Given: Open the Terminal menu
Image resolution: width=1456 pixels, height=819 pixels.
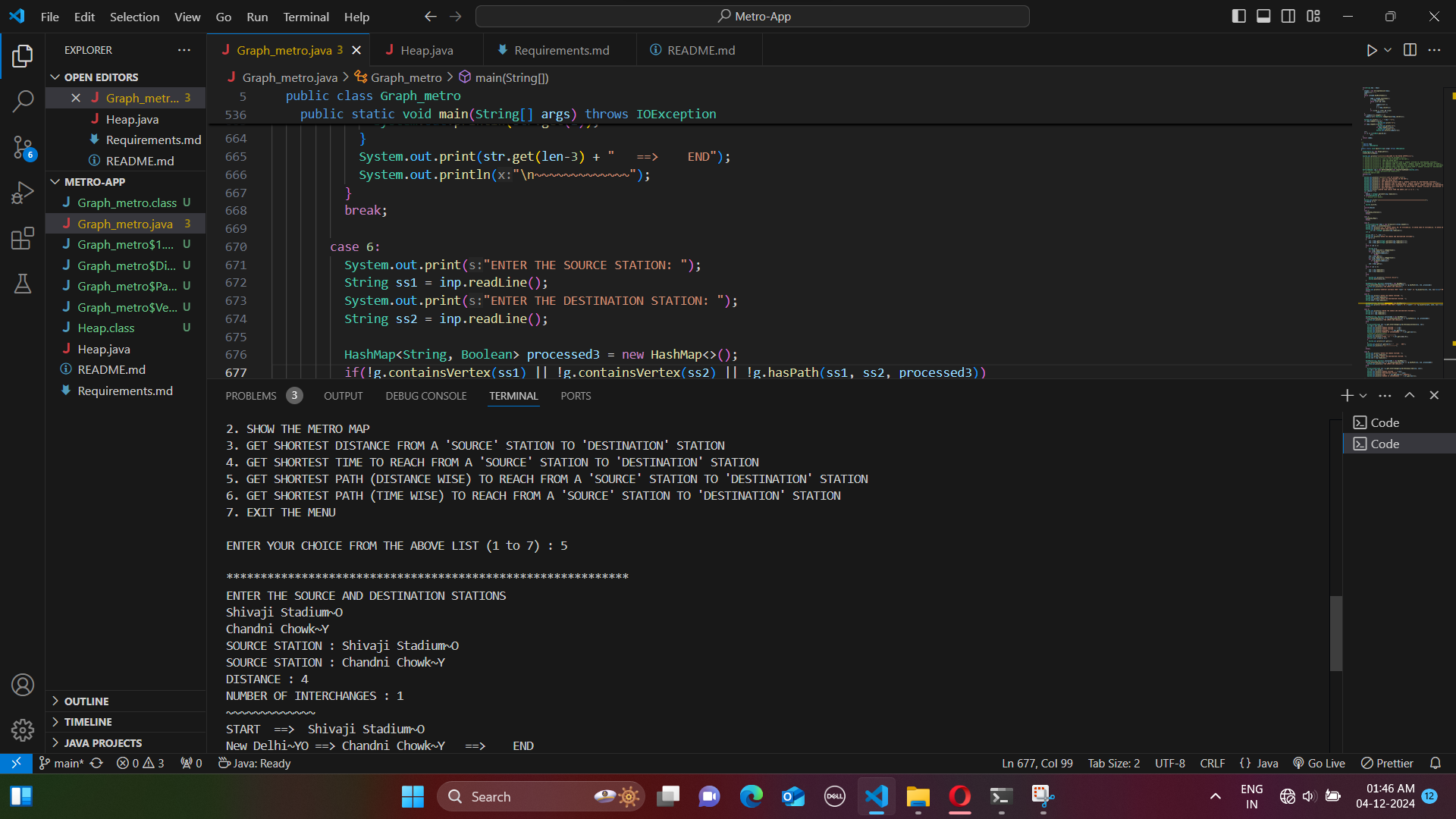Looking at the screenshot, I should 306,16.
